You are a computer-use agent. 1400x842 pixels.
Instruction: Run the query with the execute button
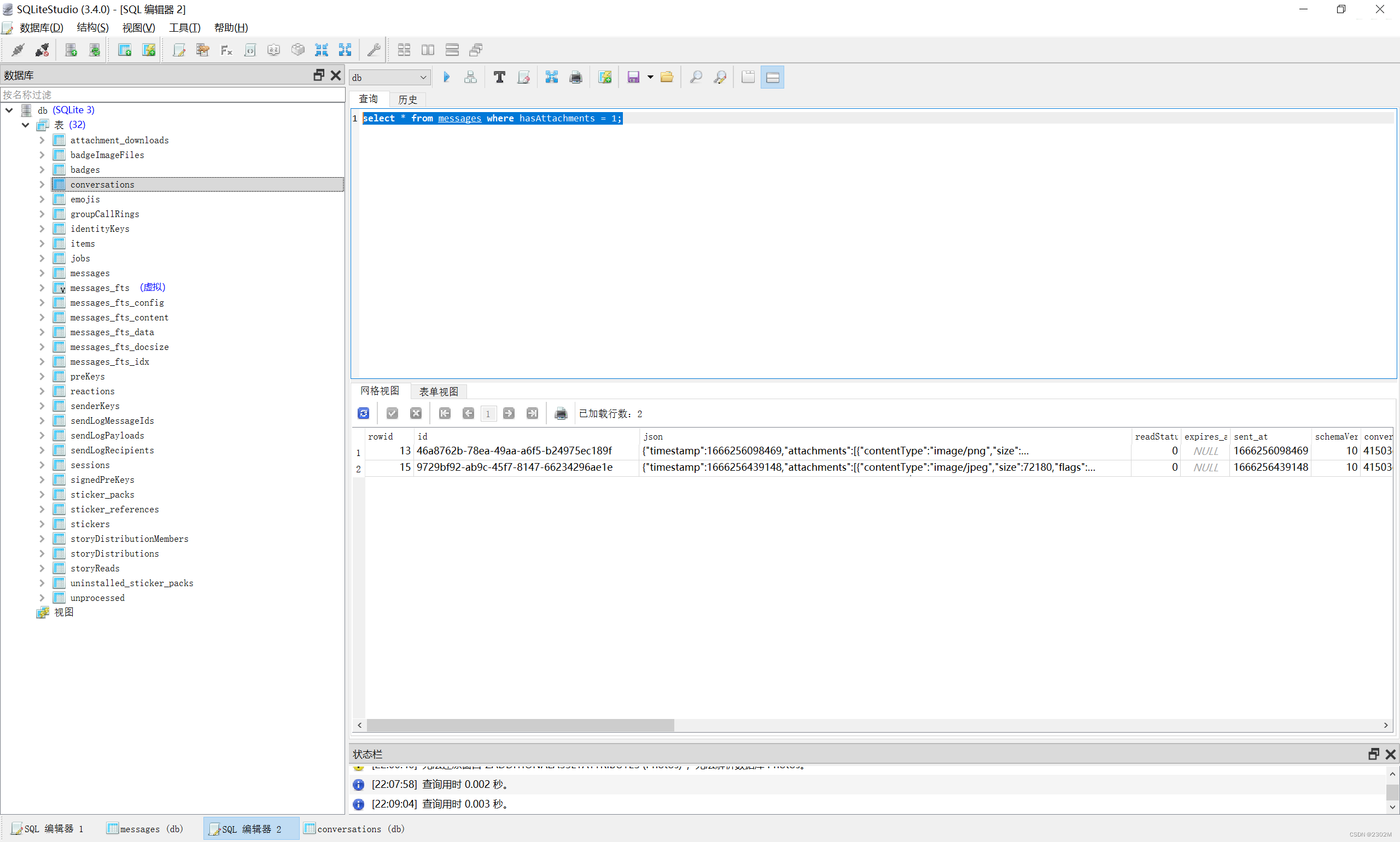point(447,77)
